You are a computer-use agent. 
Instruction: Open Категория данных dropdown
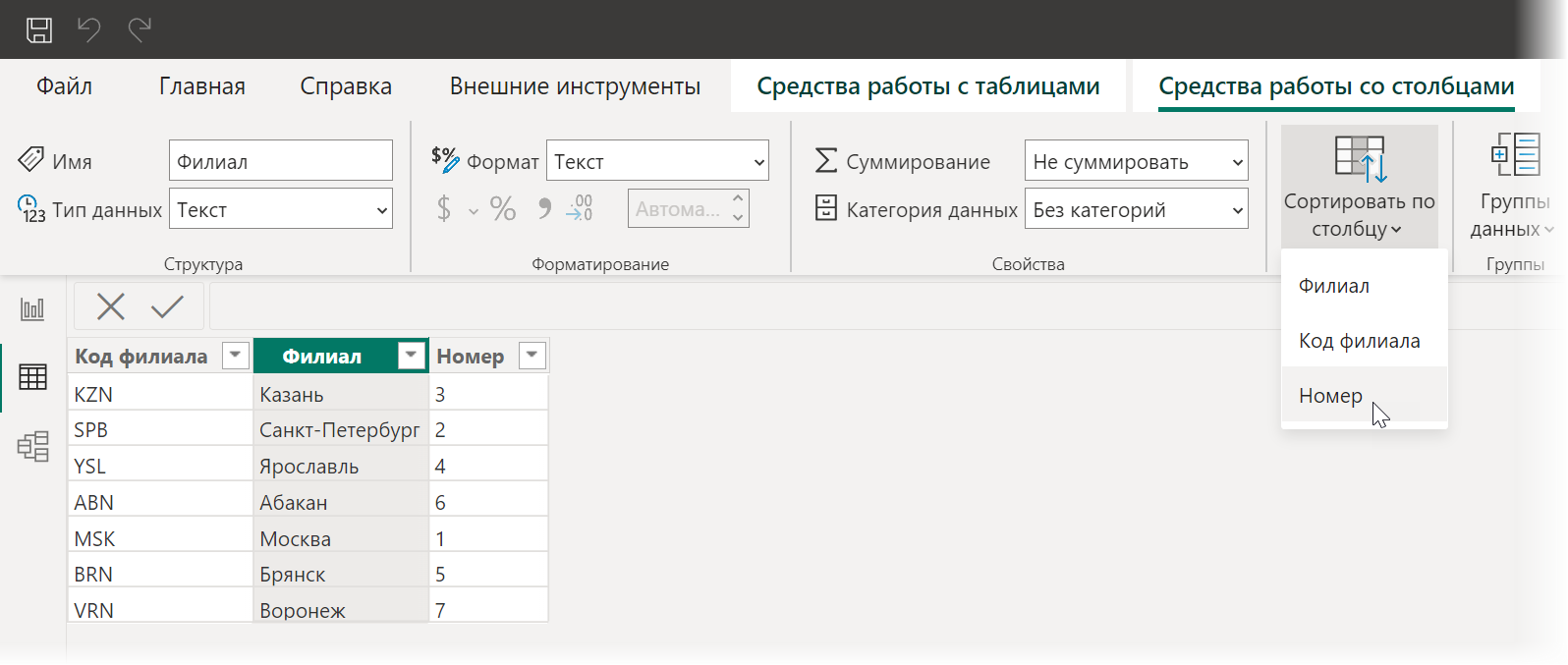tap(1137, 209)
